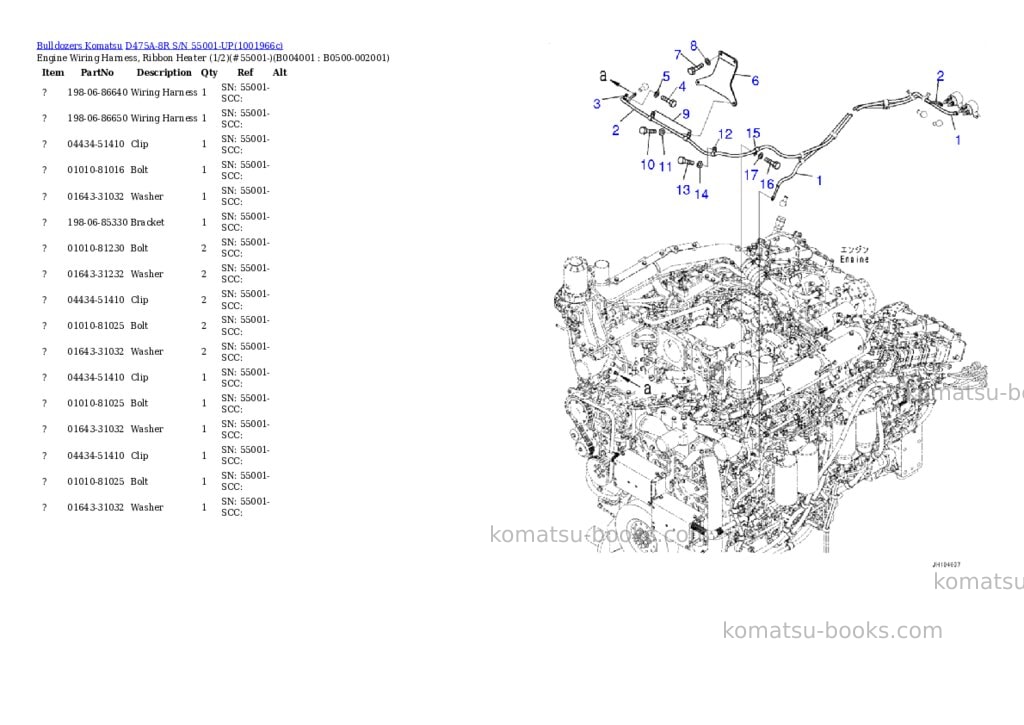Select part number 198-06-86640
This screenshot has height=725, width=1024.
pyautogui.click(x=97, y=93)
